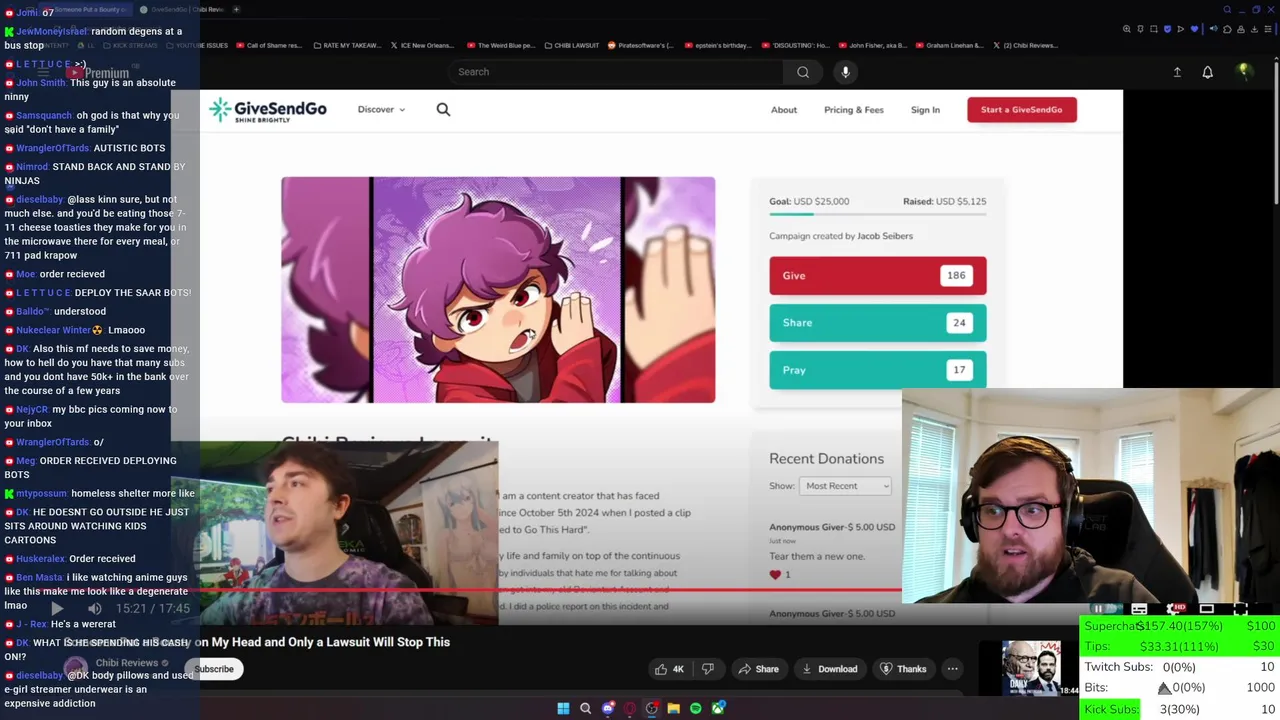
Task: Open the 'Piratesoftware's' bookmark
Action: point(640,45)
